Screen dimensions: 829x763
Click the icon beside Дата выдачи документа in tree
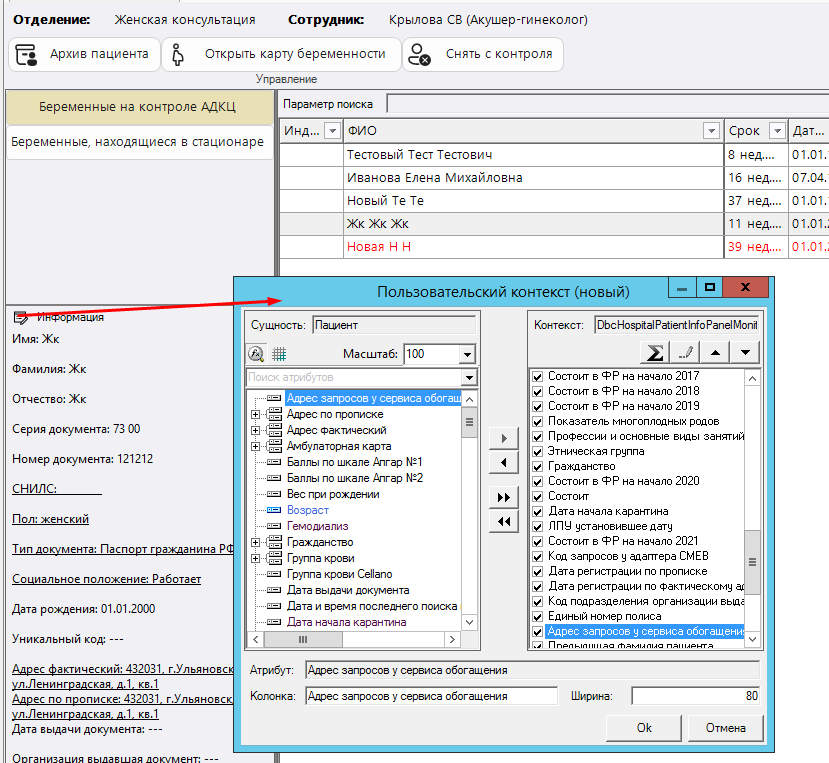[274, 590]
